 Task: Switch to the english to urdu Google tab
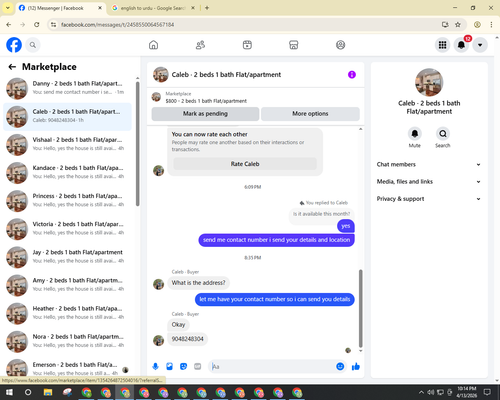153,8
